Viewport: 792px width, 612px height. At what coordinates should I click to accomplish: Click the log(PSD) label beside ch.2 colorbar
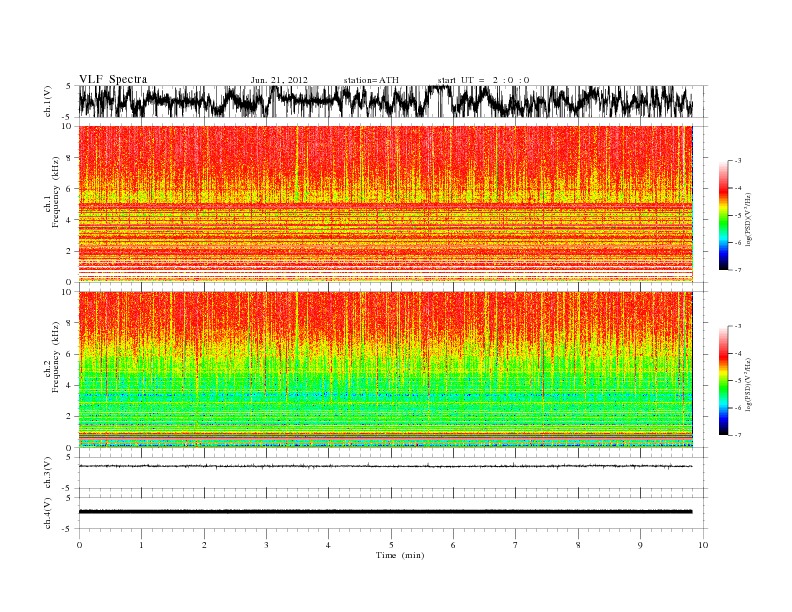point(748,384)
